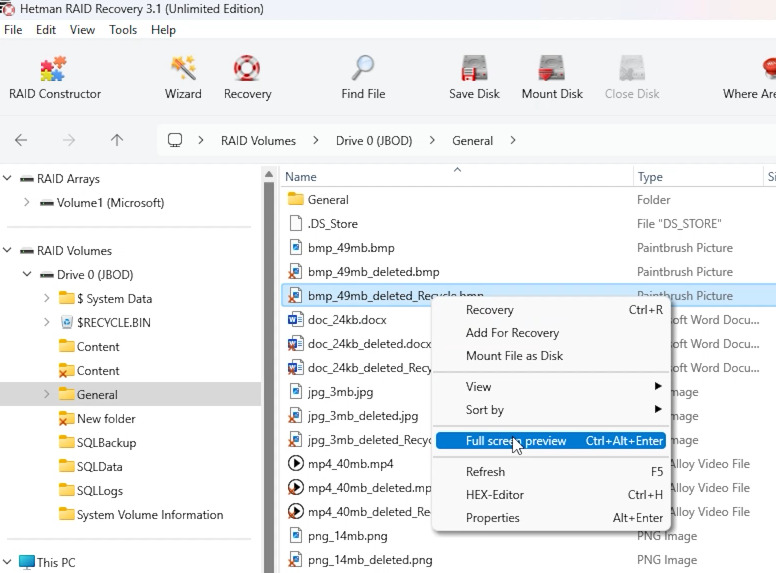Open the RAID Constructor tool
Screen dimensions: 776x573
click(x=54, y=78)
